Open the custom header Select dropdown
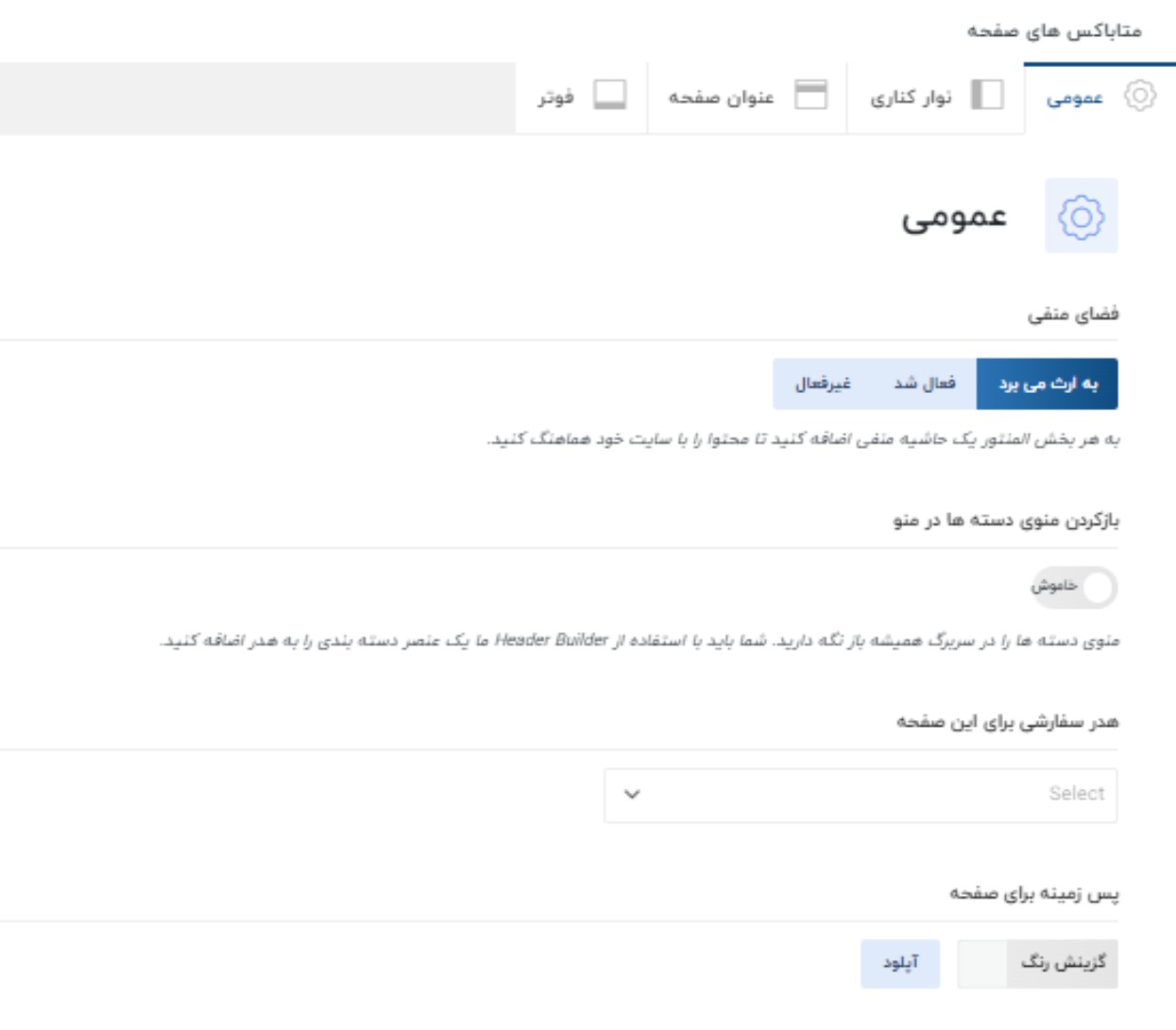1176x1030 pixels. click(861, 795)
